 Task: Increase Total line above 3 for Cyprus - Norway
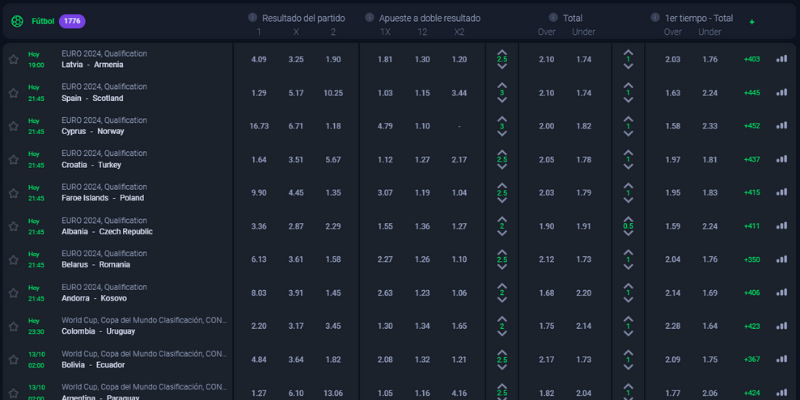click(x=502, y=119)
